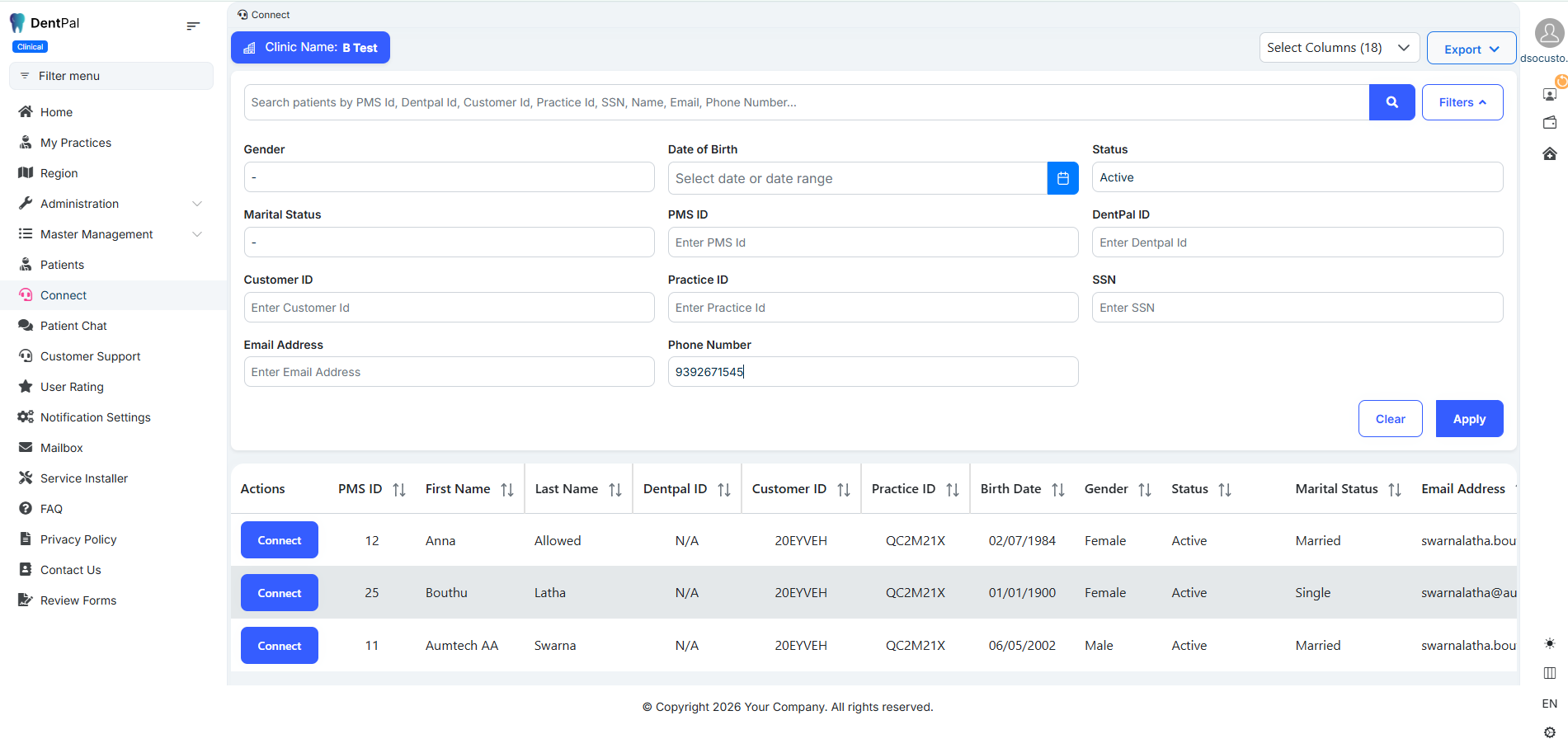Sort table by Birth Date

tap(1058, 490)
